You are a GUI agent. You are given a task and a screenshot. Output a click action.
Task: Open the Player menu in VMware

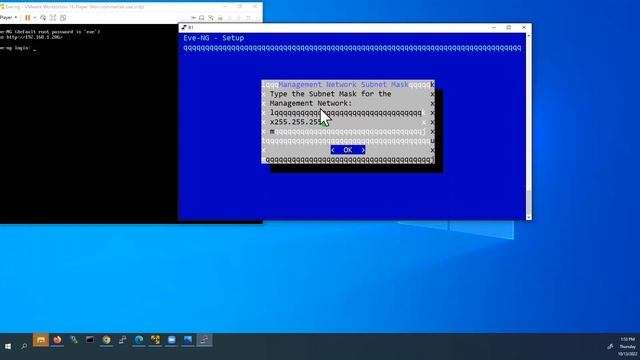pos(8,18)
